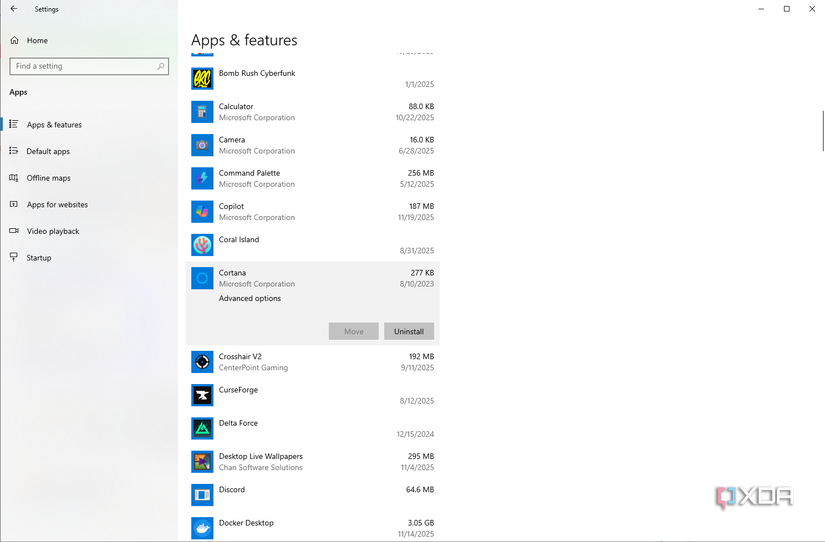Click the Docker Desktop app icon
The height and width of the screenshot is (542, 825).
[x=202, y=528]
